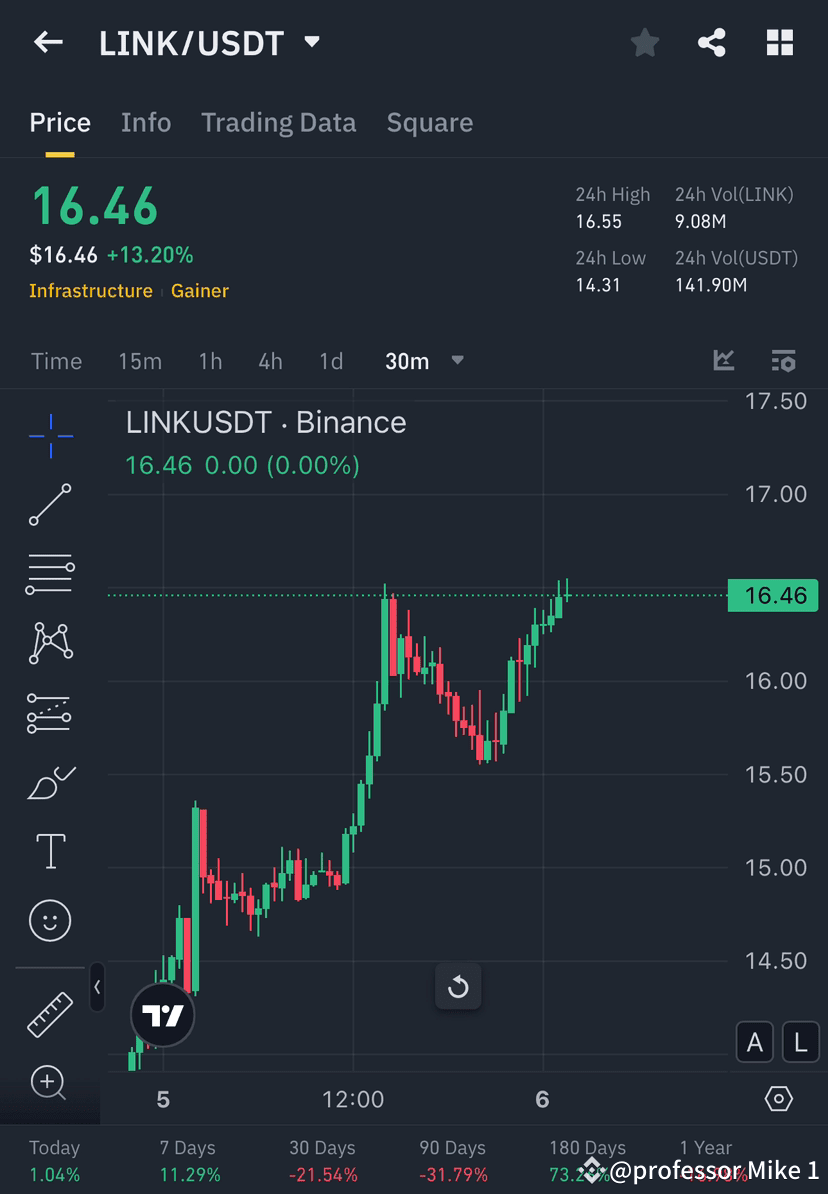Screen dimensions: 828x1194
Task: Tap the back arrow to exit chart
Action: [48, 42]
